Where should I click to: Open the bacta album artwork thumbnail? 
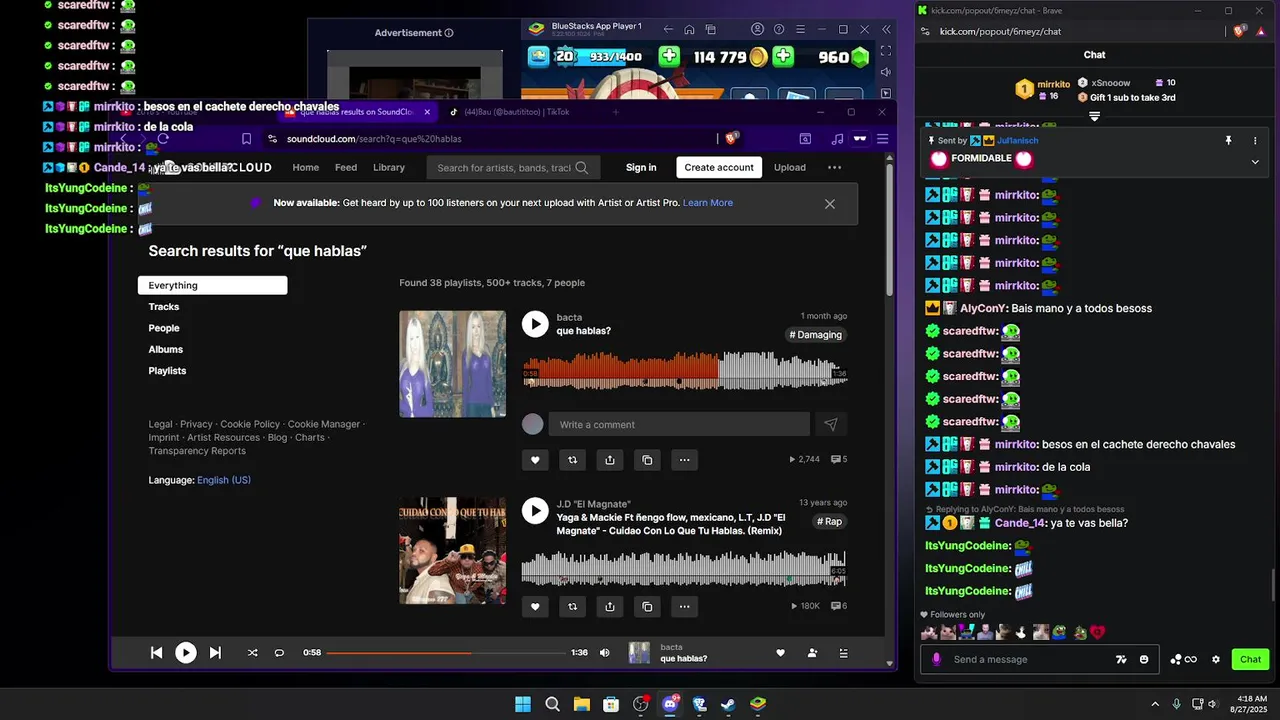452,364
